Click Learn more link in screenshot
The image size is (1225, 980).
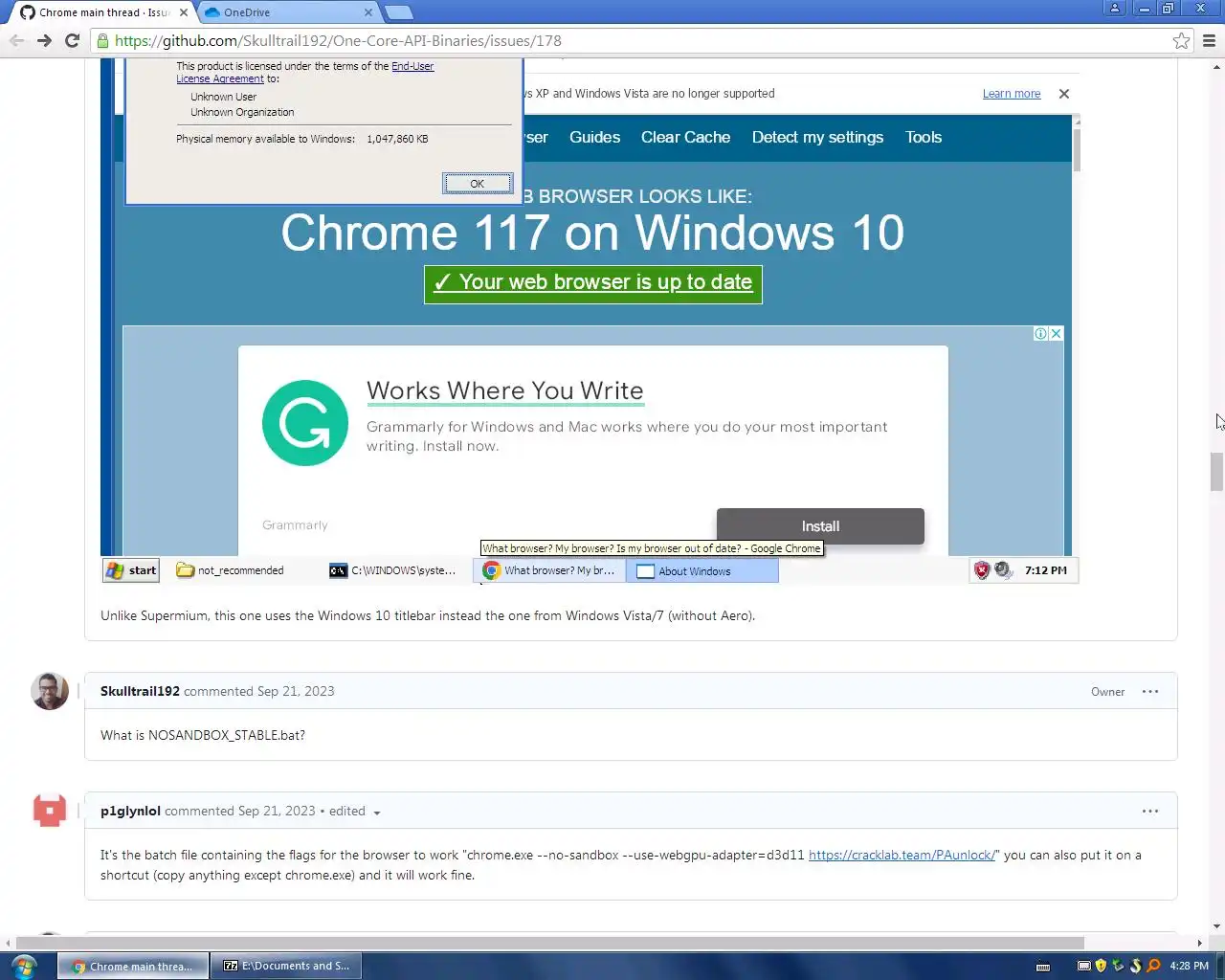(x=1012, y=94)
